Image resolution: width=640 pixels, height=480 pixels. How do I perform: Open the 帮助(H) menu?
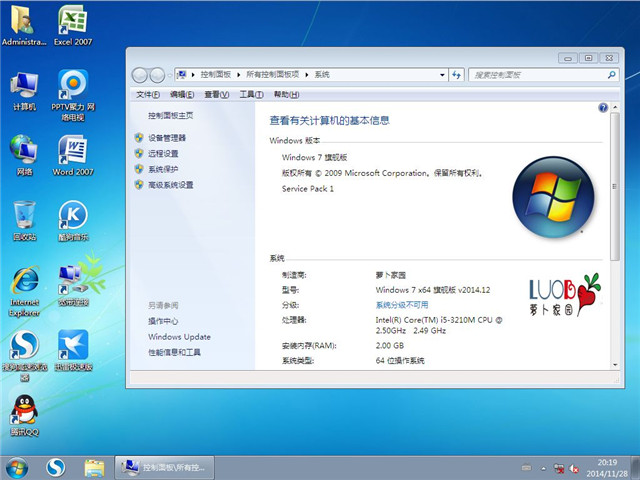pyautogui.click(x=286, y=95)
